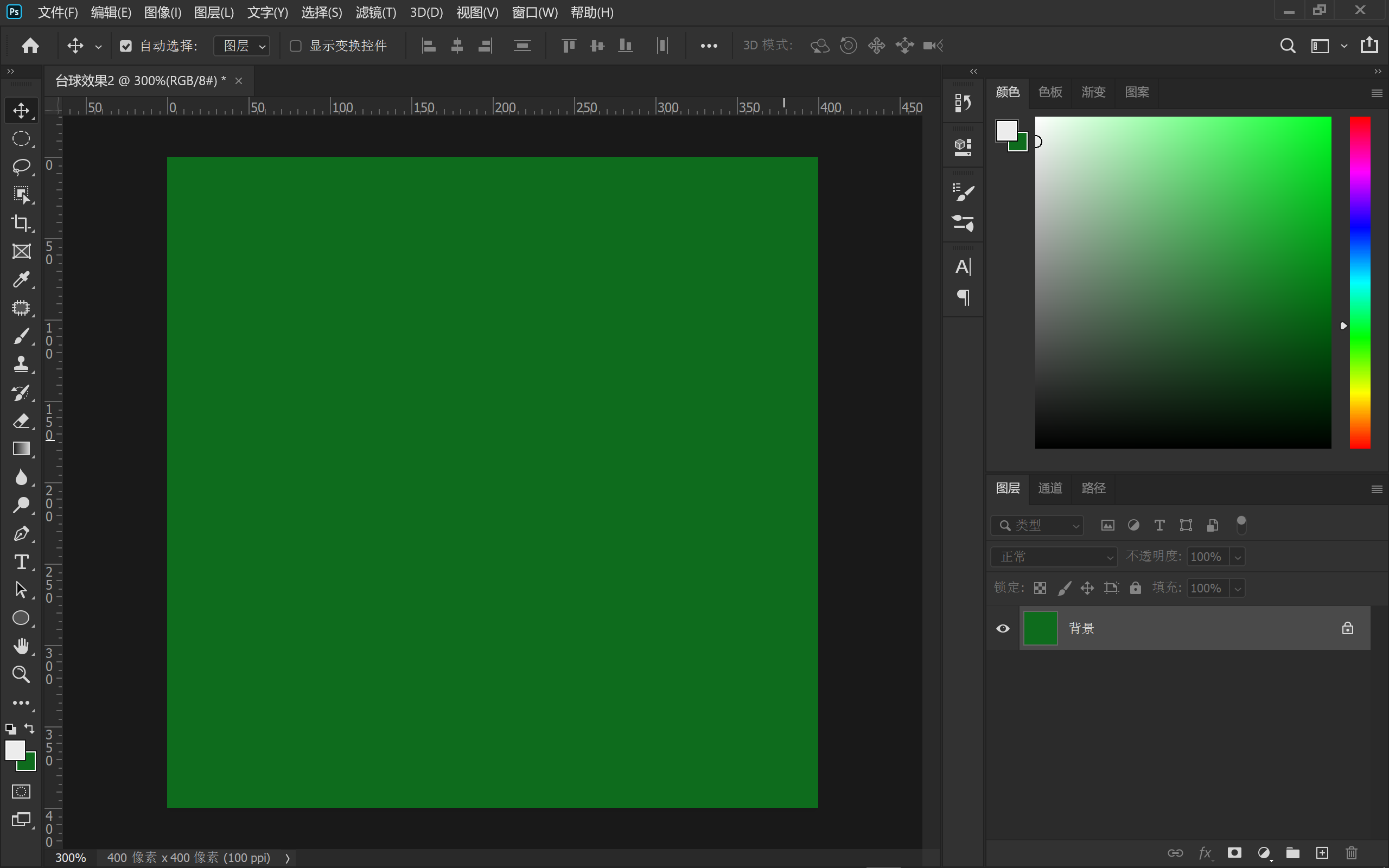
Task: Select the Hand tool
Action: click(x=21, y=646)
